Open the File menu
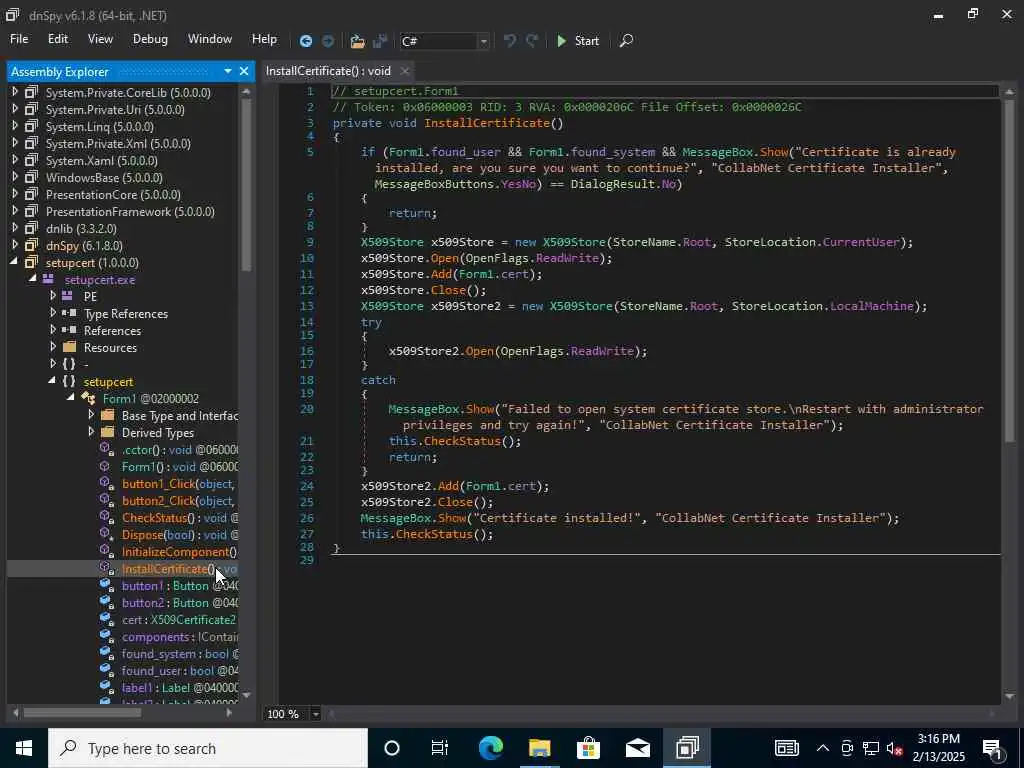The height and width of the screenshot is (768, 1024). pyautogui.click(x=19, y=39)
